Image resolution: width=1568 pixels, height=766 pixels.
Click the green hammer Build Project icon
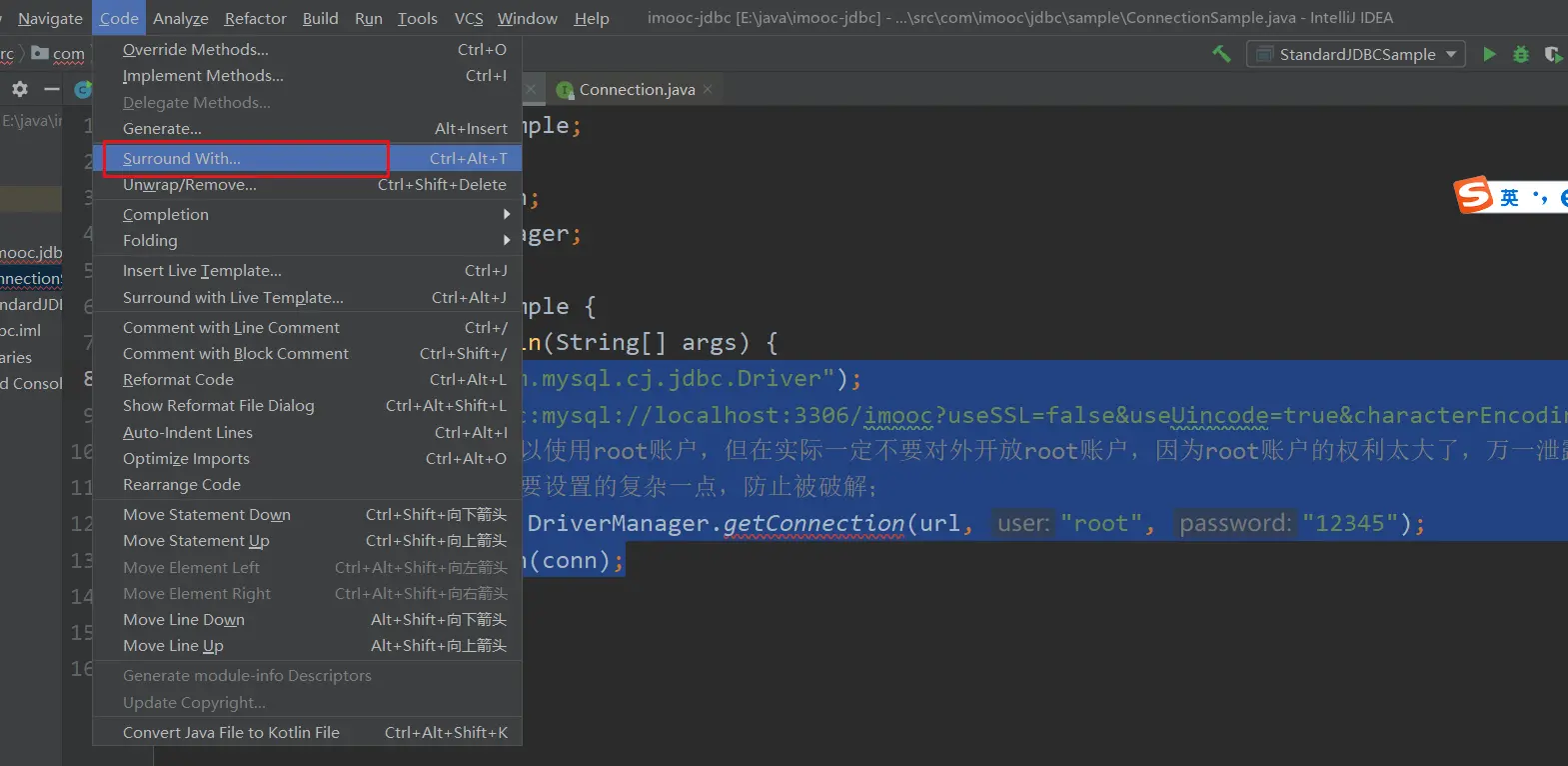(x=1221, y=54)
